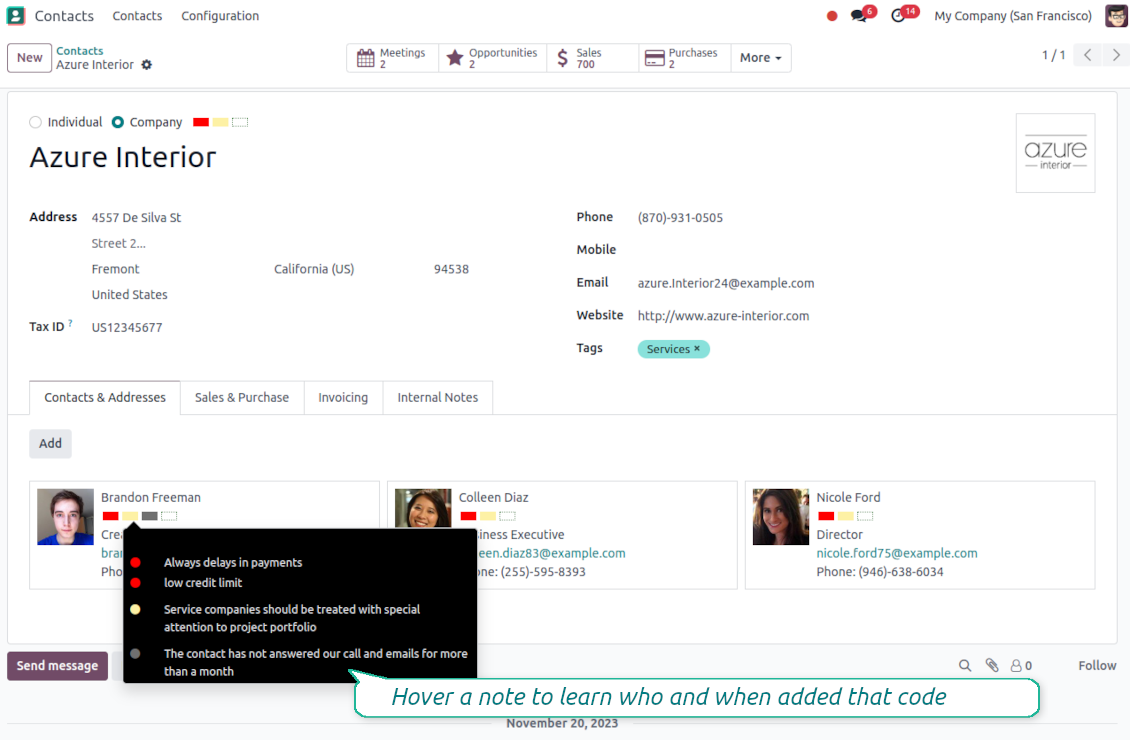Click Nicole Ford's yellow code swatch
The height and width of the screenshot is (740, 1130).
[845, 516]
